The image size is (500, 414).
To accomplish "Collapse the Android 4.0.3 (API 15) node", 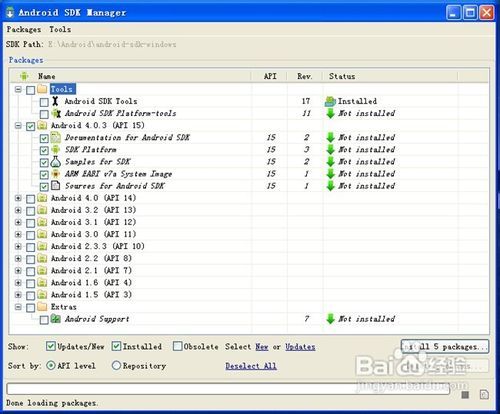I will [18, 126].
